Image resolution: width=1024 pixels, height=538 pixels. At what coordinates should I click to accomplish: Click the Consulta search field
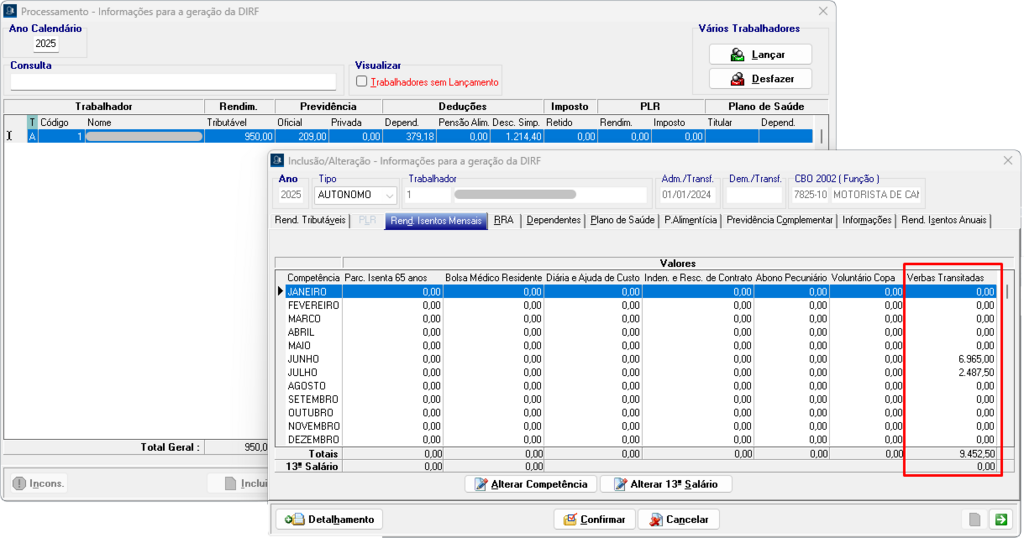[174, 82]
